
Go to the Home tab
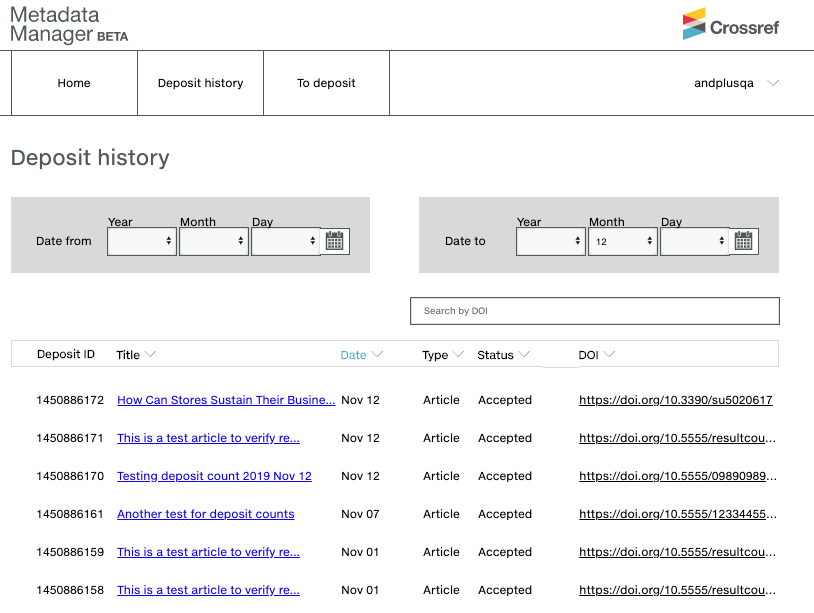coord(73,83)
